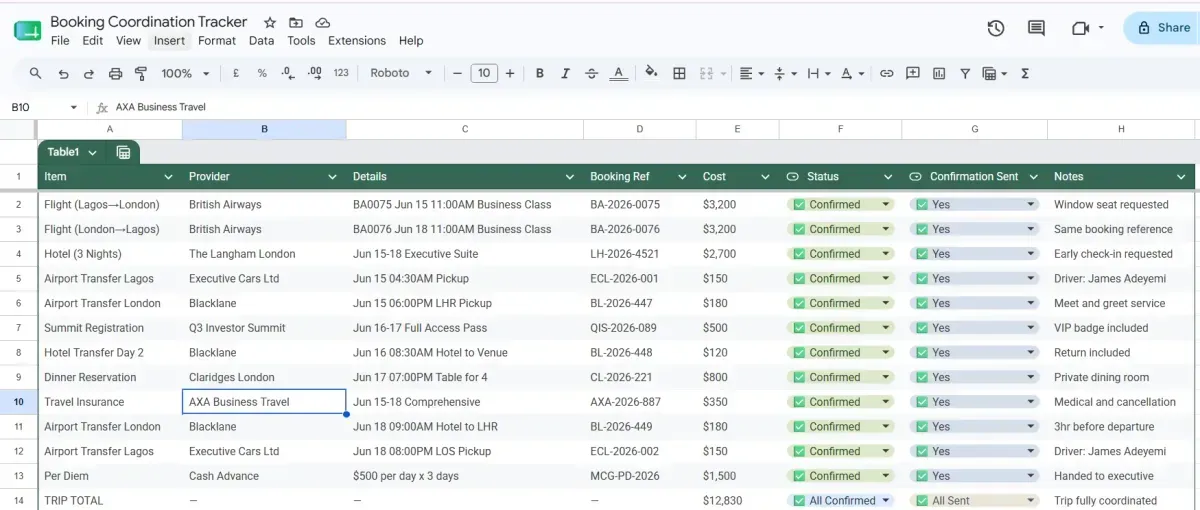Toggle bold formatting
This screenshot has height=510, width=1200.
540,73
